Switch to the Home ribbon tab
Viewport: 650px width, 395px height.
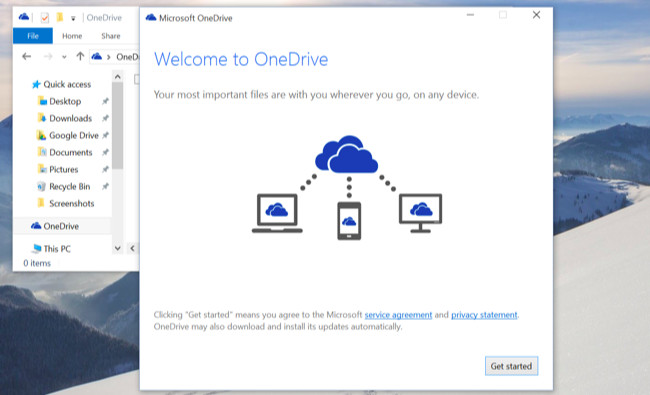(72, 36)
